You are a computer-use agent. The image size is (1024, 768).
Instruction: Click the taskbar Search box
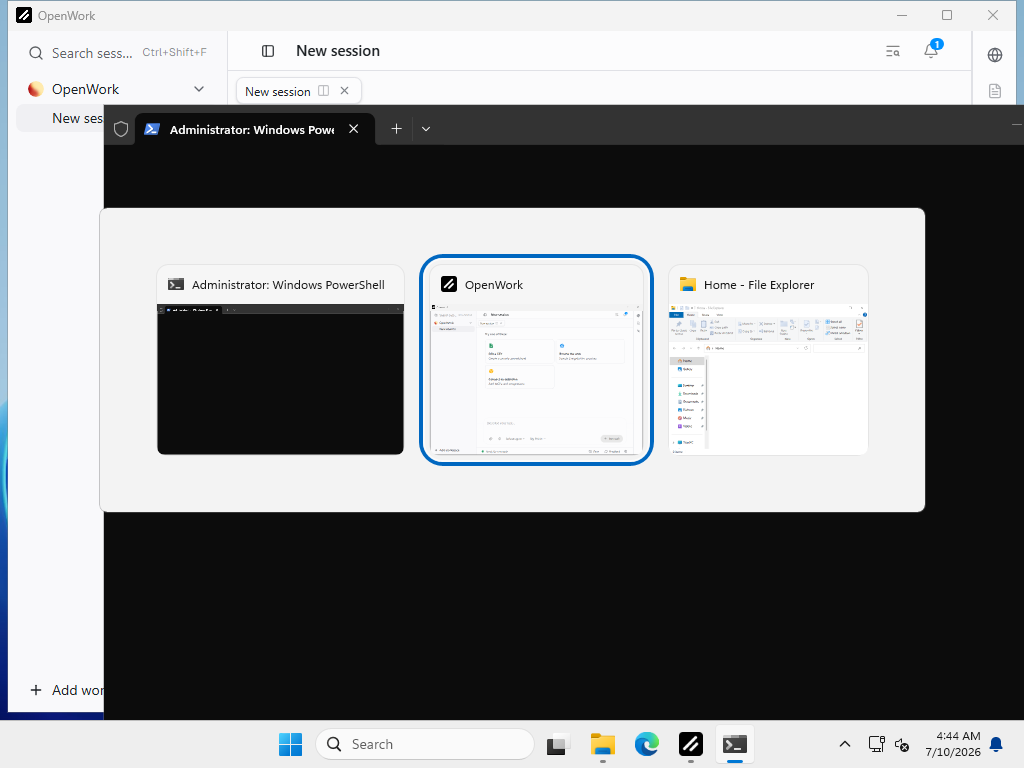point(425,744)
